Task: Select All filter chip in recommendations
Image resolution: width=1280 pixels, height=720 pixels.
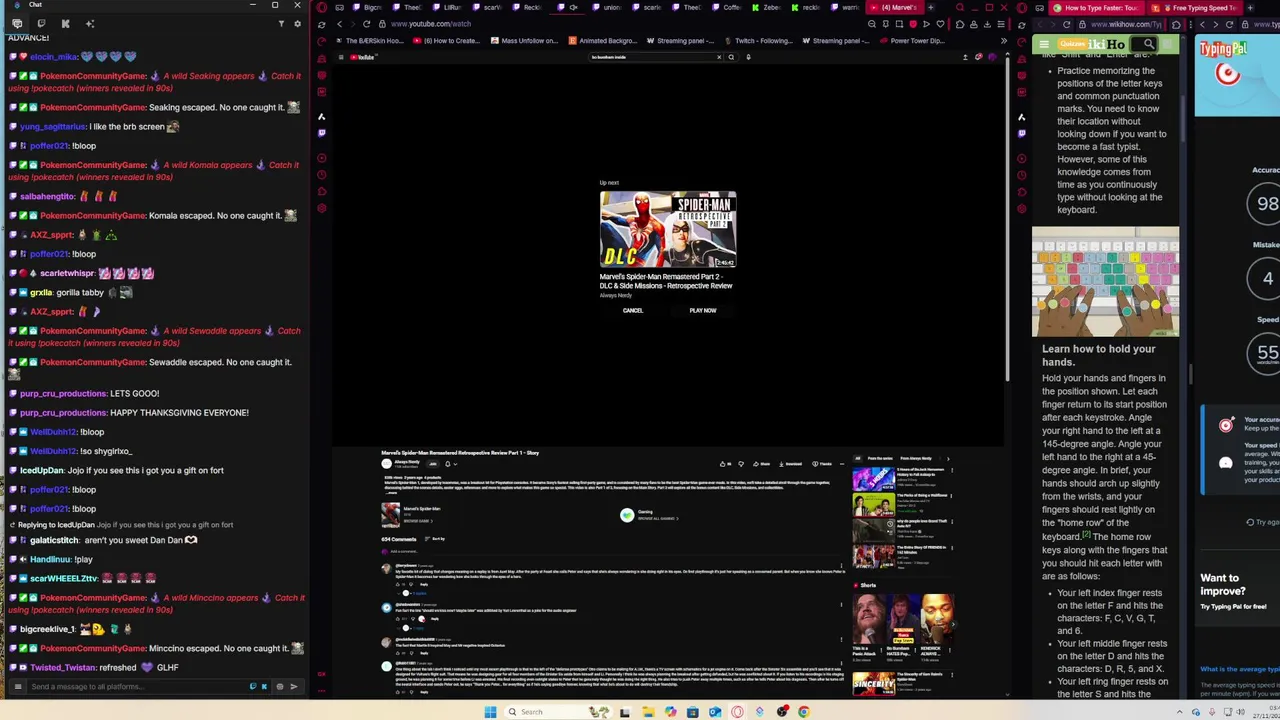Action: click(857, 458)
